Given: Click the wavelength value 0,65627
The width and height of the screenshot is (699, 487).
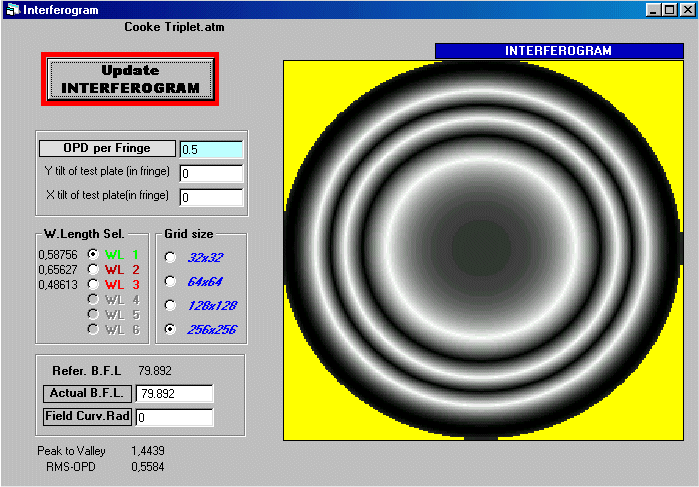Looking at the screenshot, I should (58, 270).
